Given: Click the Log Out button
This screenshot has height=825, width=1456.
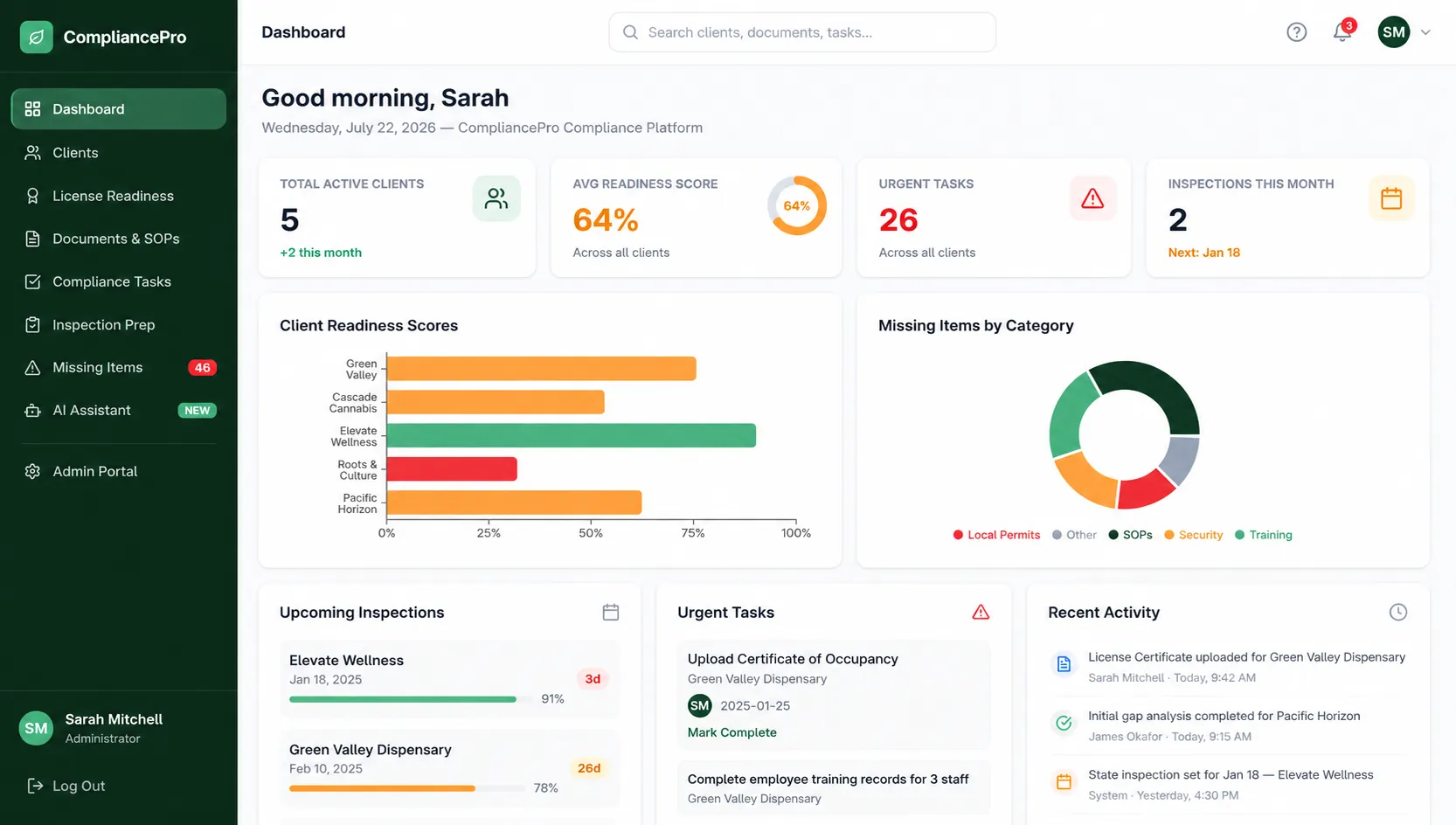Looking at the screenshot, I should (66, 786).
